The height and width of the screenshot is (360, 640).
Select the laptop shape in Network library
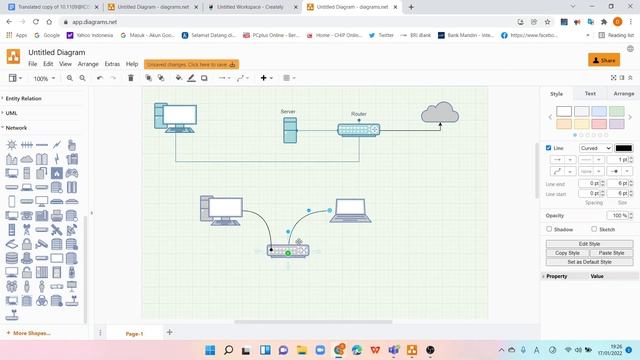tap(27, 187)
